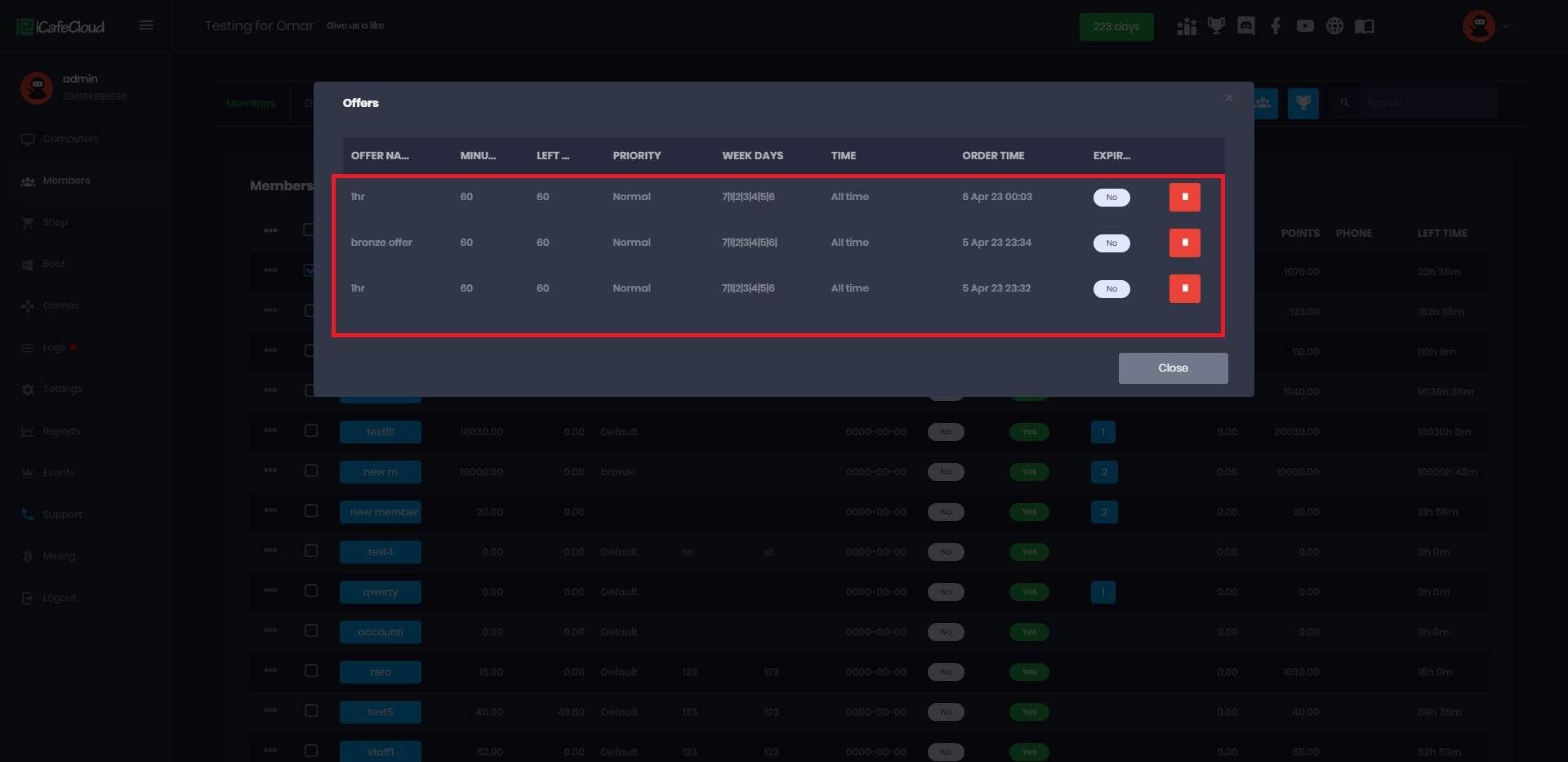Expand the admin avatar dropdown arrow
Image resolution: width=1568 pixels, height=762 pixels.
point(1506,26)
